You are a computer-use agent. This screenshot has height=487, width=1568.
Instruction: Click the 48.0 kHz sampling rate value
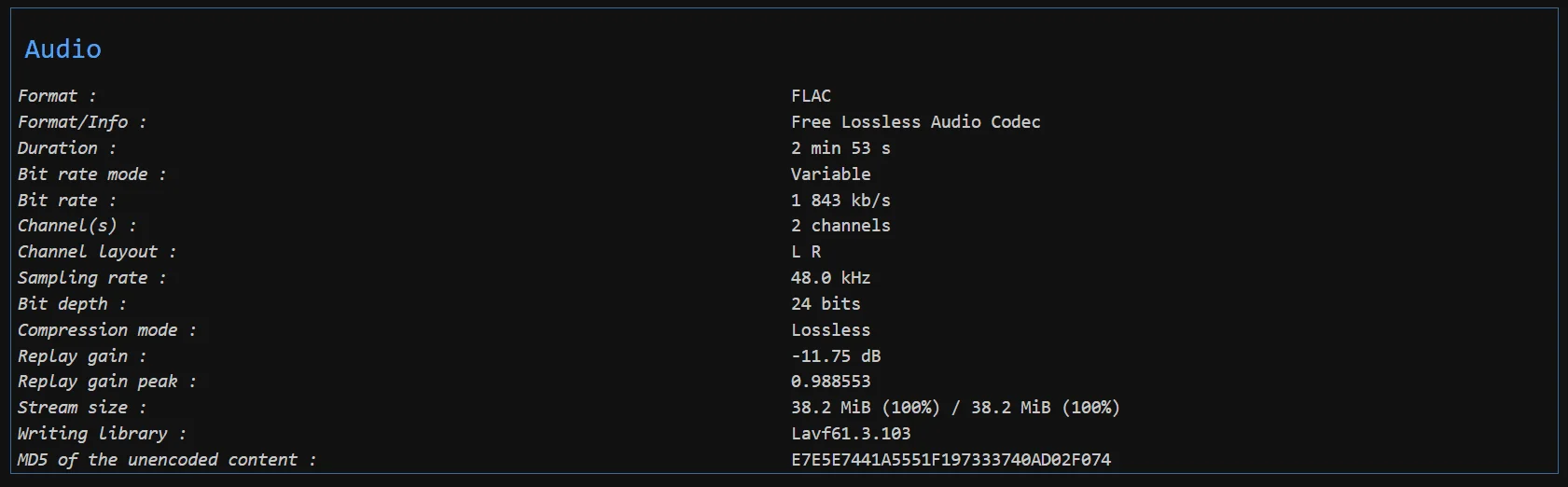[x=830, y=278]
